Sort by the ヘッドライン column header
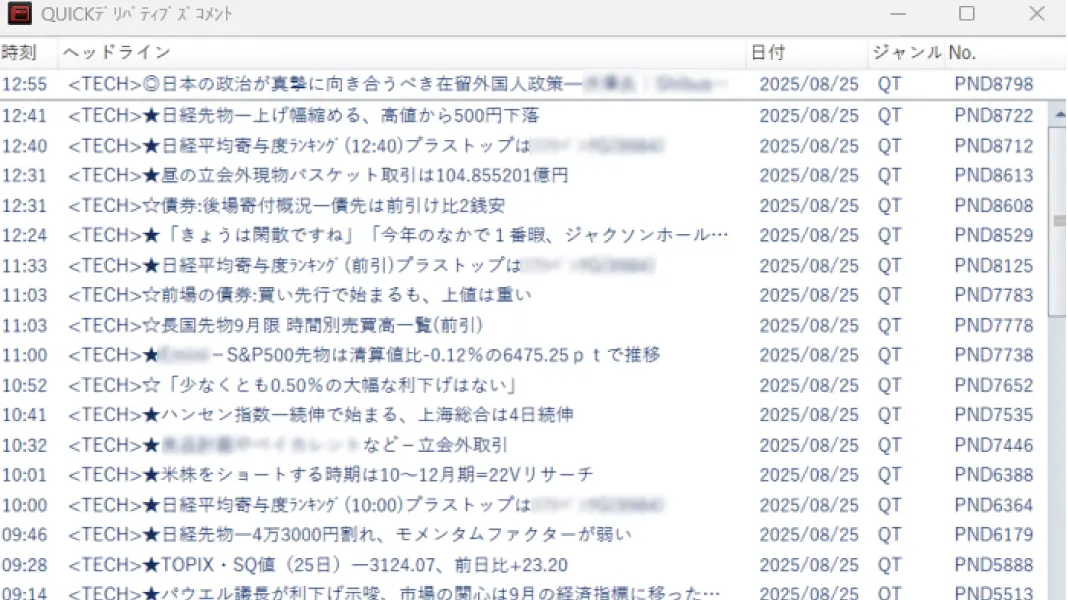Image resolution: width=1068 pixels, height=600 pixels. coord(116,52)
